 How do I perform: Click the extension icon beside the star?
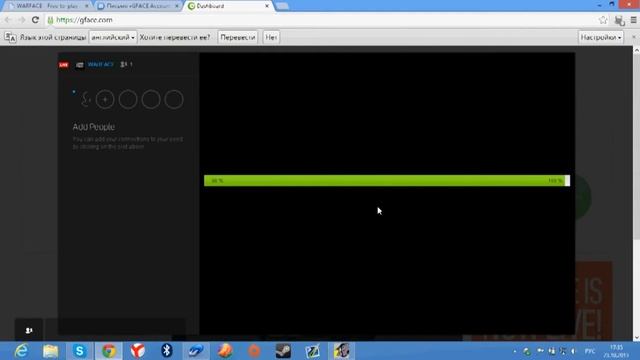619,20
